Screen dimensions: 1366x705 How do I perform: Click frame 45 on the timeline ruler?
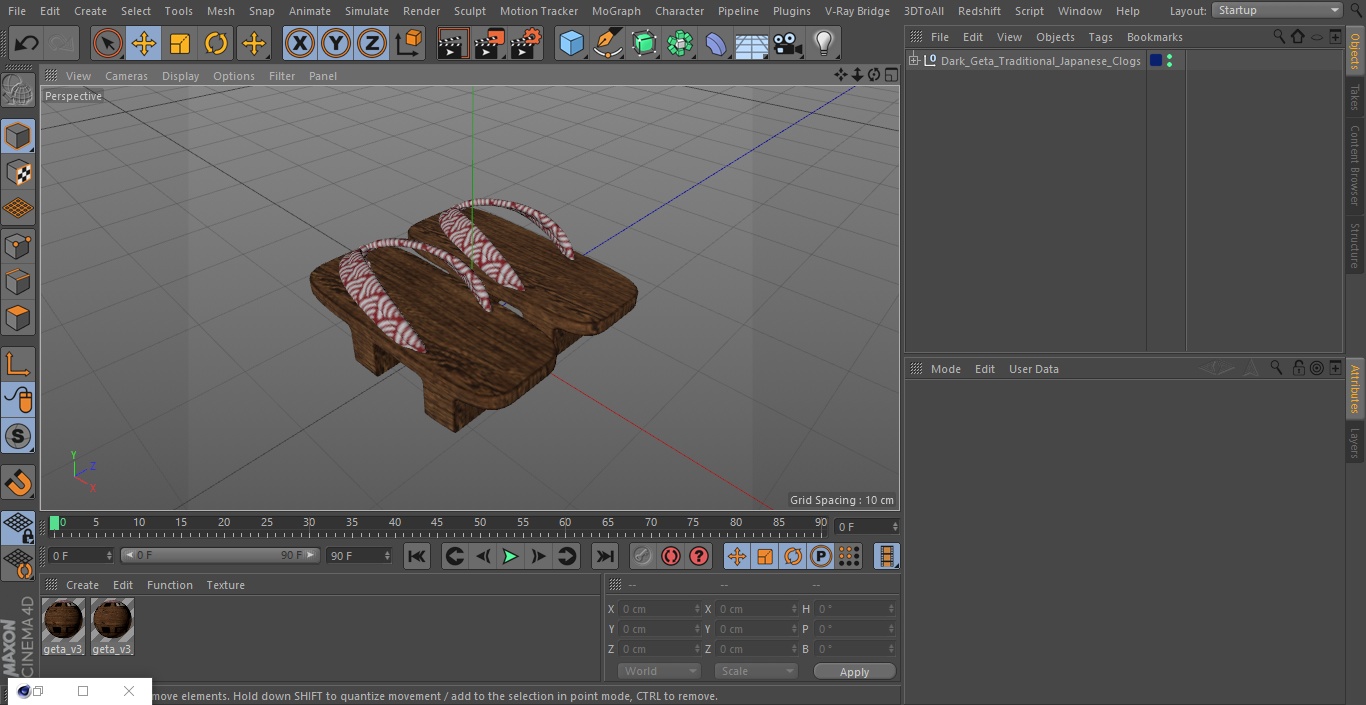437,523
